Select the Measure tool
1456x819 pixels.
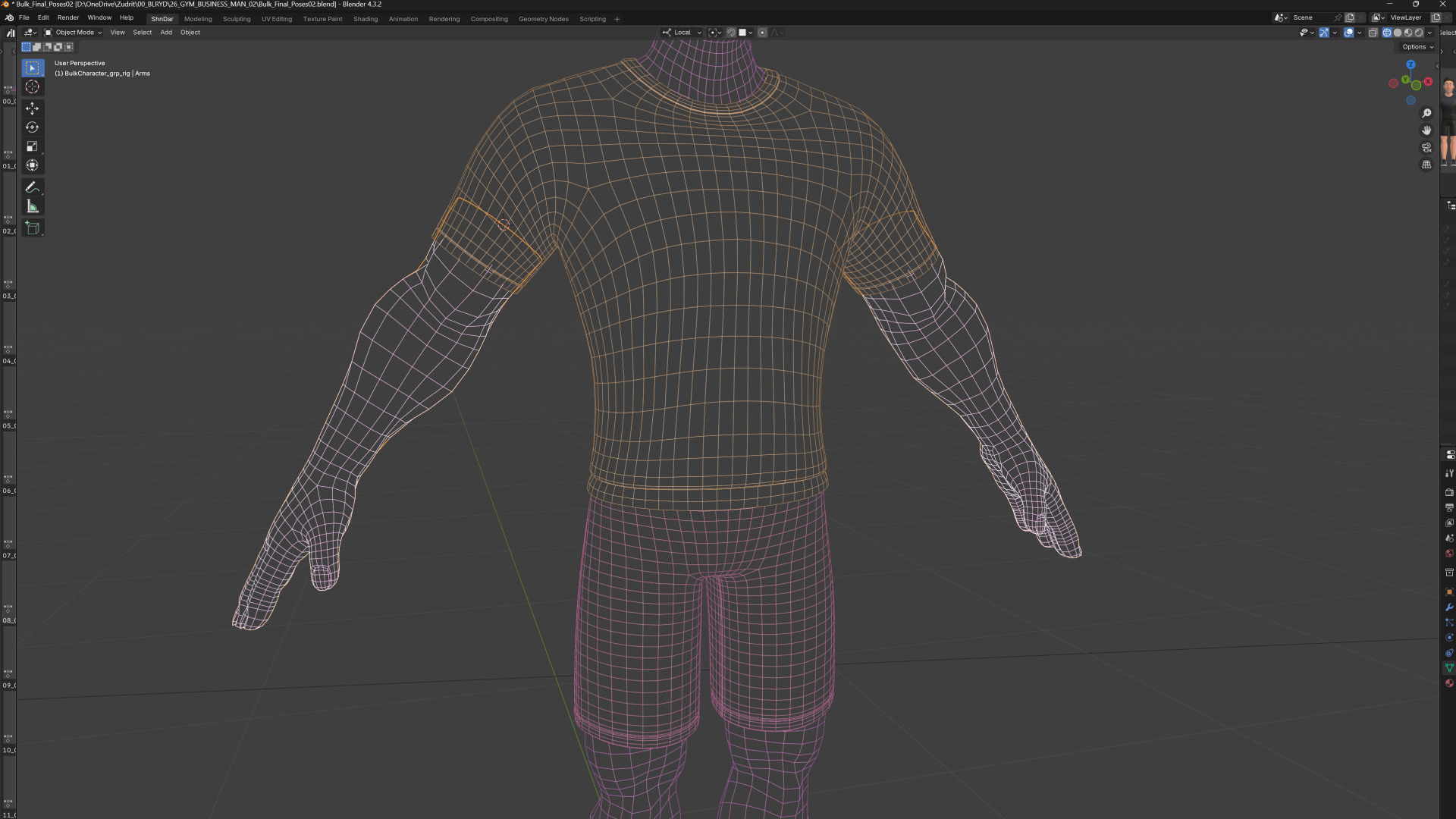32,206
